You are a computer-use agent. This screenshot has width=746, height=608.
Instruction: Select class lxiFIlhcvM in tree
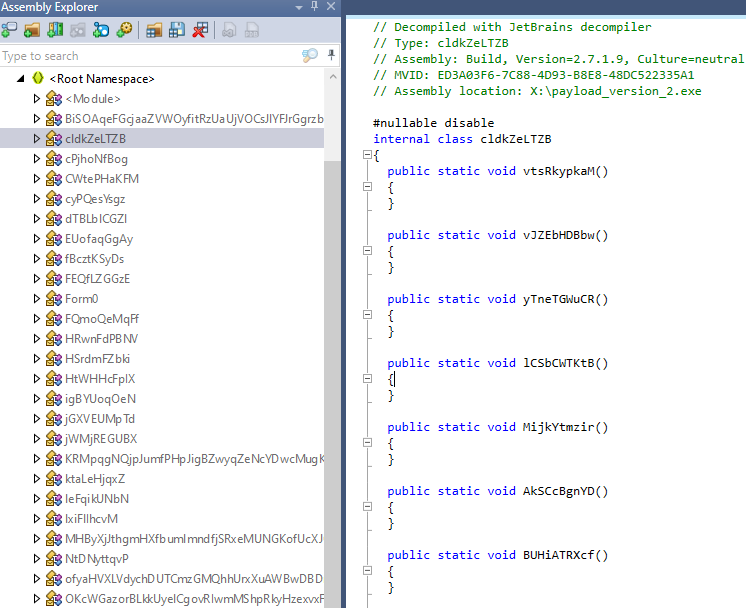(x=91, y=518)
